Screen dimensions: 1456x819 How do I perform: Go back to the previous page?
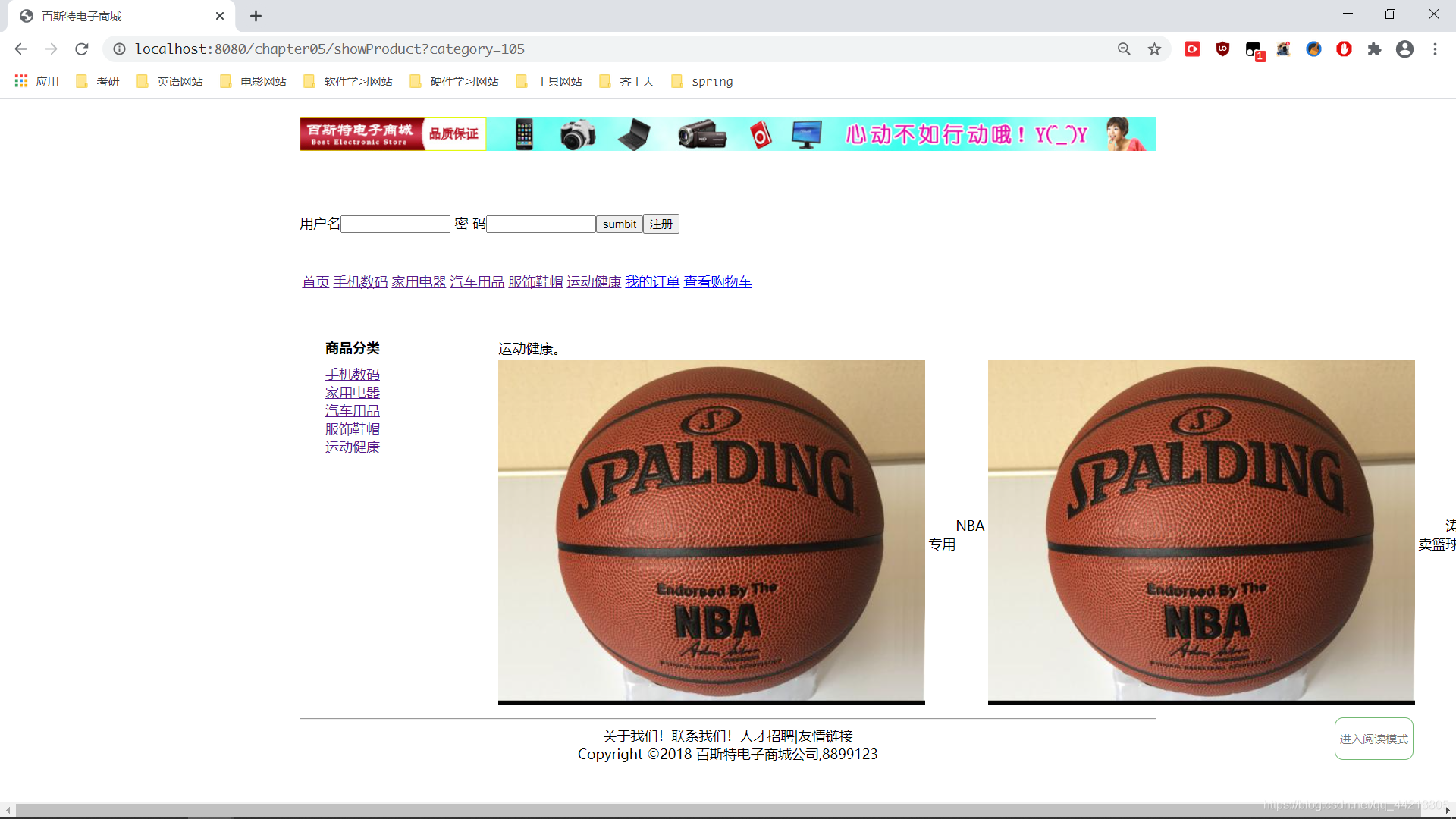(20, 49)
